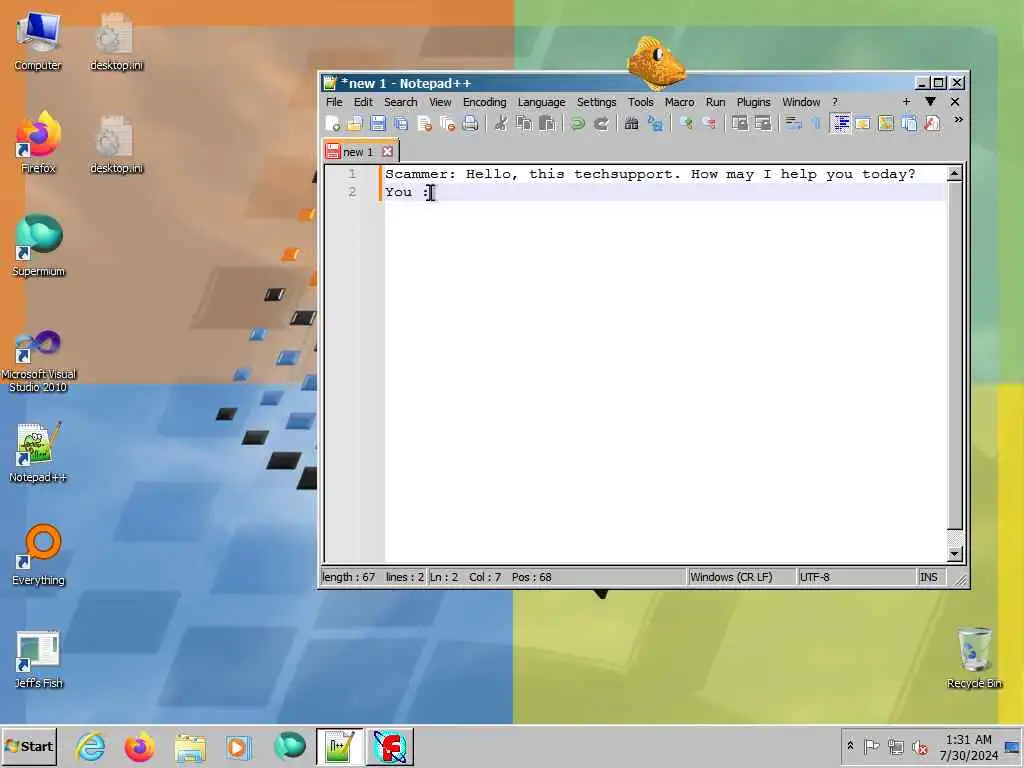Screen dimensions: 1024x768
Task: Click the New file toolbar icon
Action: pyautogui.click(x=332, y=123)
